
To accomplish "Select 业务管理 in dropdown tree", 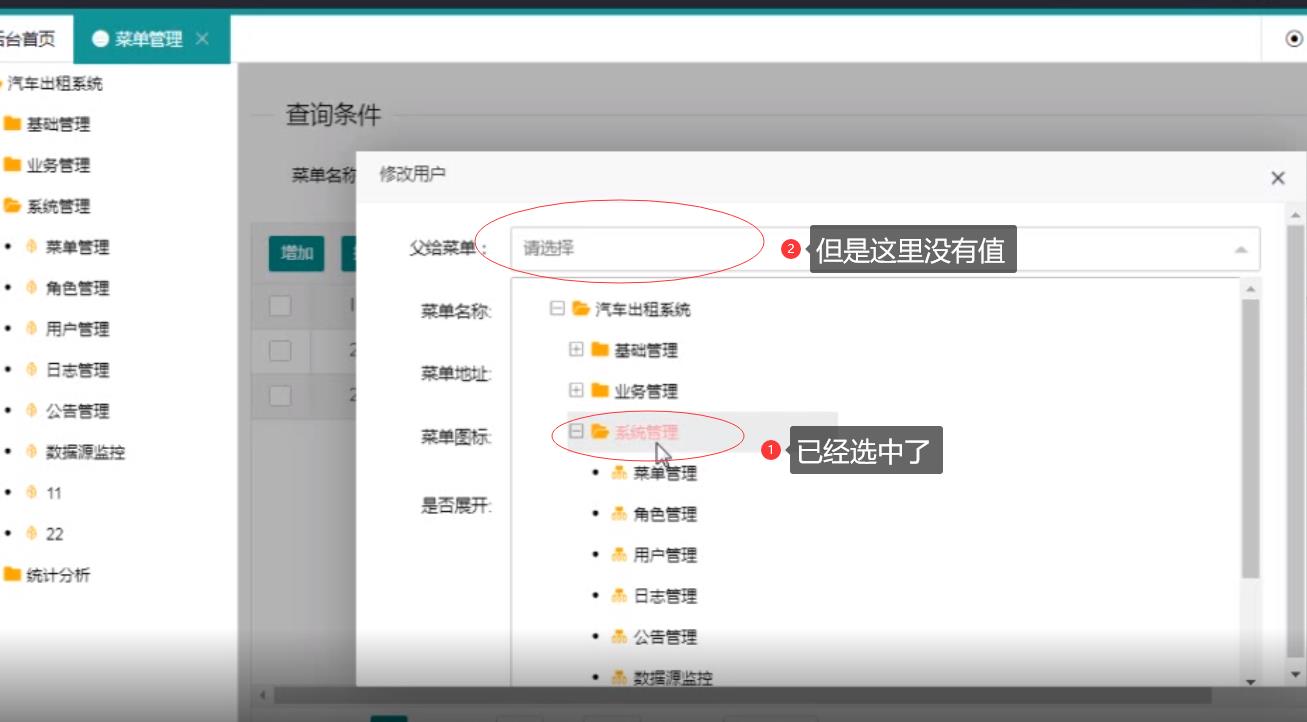I will click(x=646, y=391).
